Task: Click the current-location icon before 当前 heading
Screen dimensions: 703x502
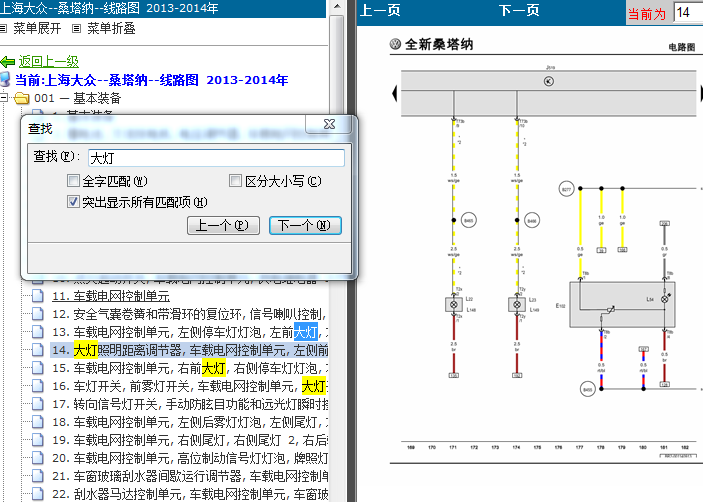Action: [5, 80]
